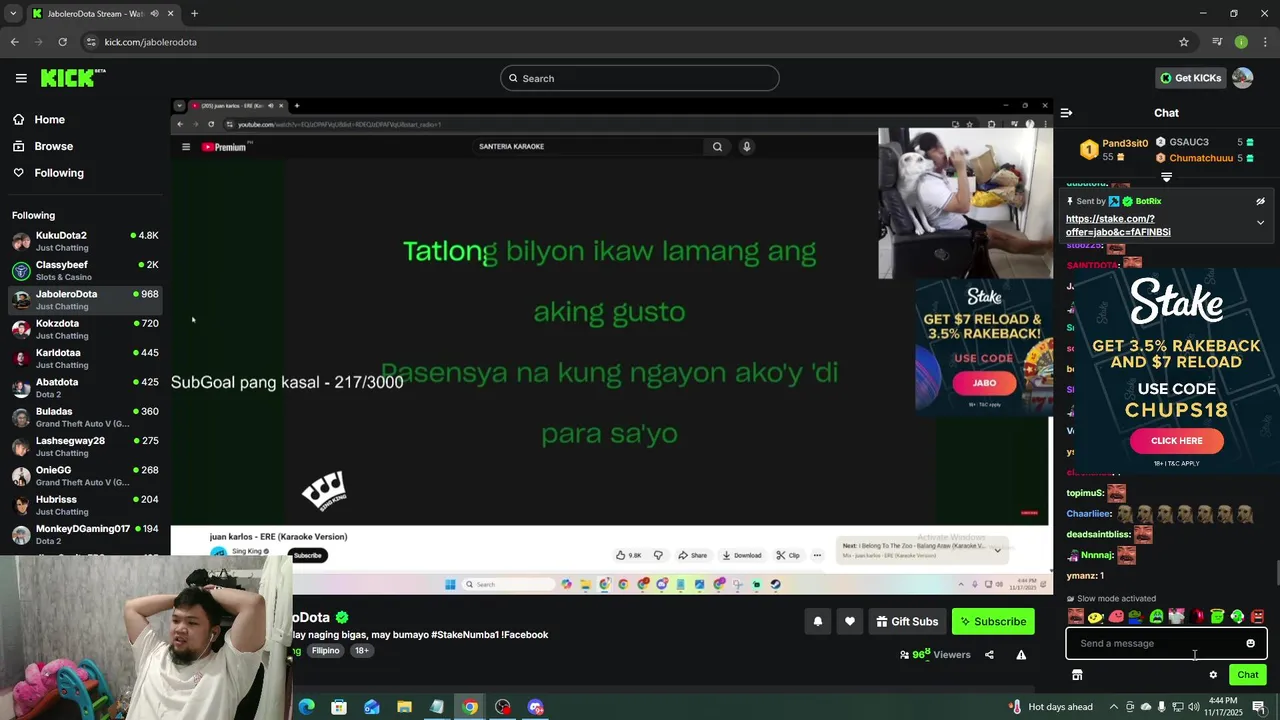Image resolution: width=1280 pixels, height=720 pixels.
Task: Insert the yellow blob emote
Action: [x=1096, y=617]
